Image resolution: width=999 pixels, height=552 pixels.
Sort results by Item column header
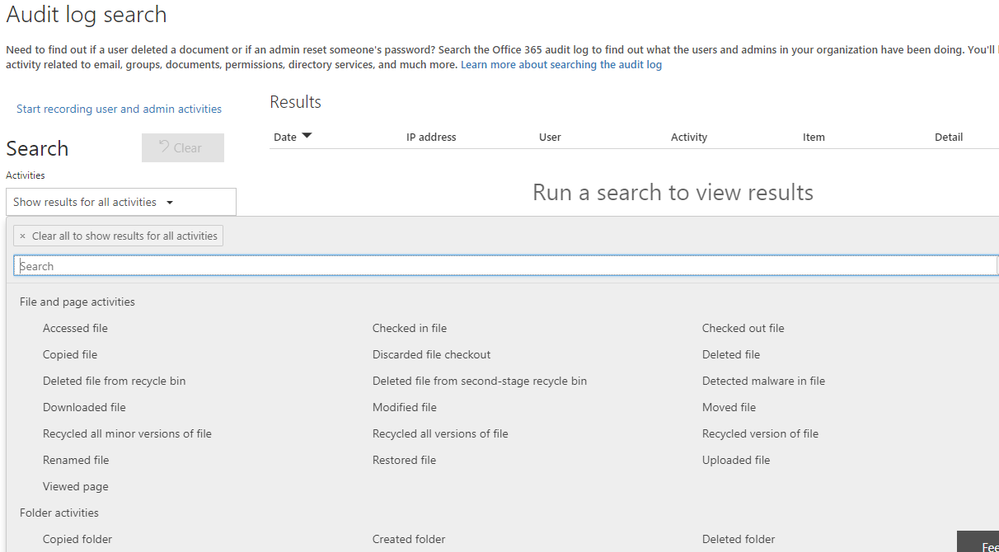(814, 137)
